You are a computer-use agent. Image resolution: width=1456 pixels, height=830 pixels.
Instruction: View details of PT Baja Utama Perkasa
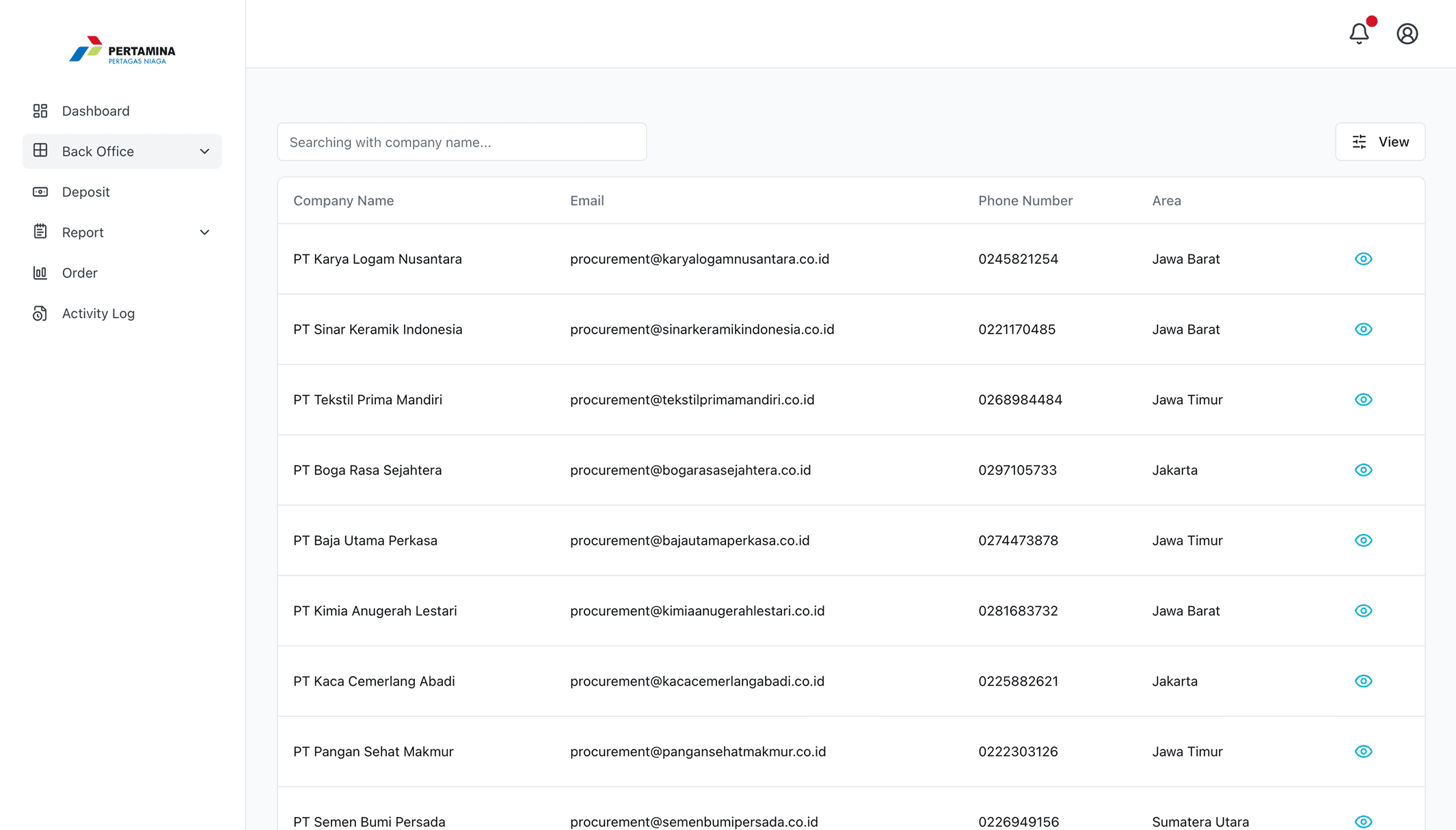tap(1363, 540)
